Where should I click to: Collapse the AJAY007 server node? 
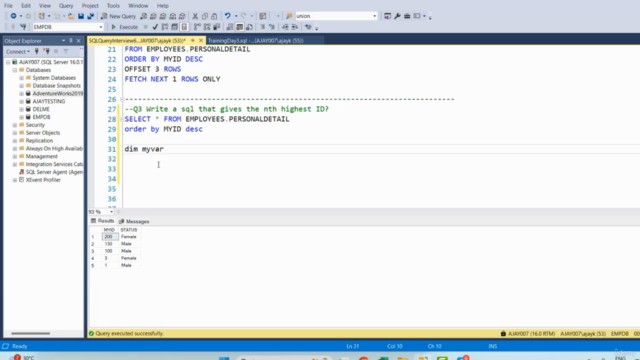8,62
